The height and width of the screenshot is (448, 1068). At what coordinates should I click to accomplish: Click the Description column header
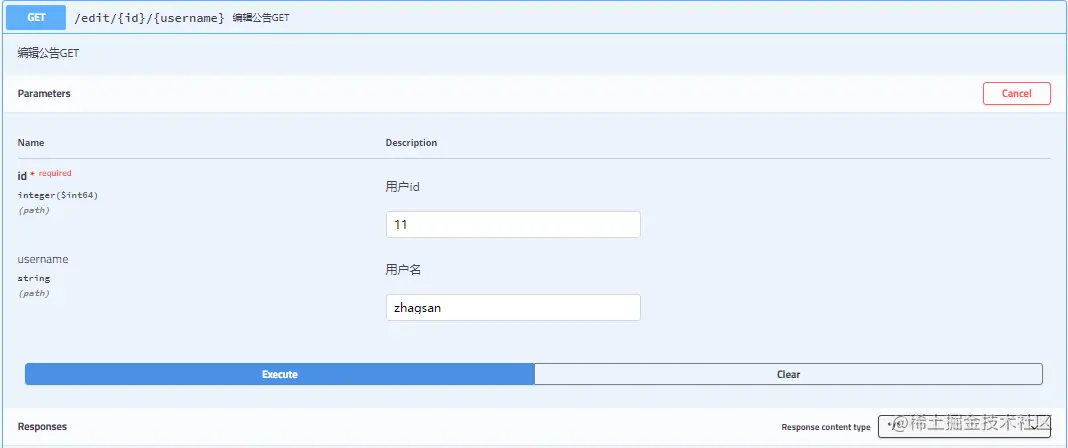[x=411, y=143]
